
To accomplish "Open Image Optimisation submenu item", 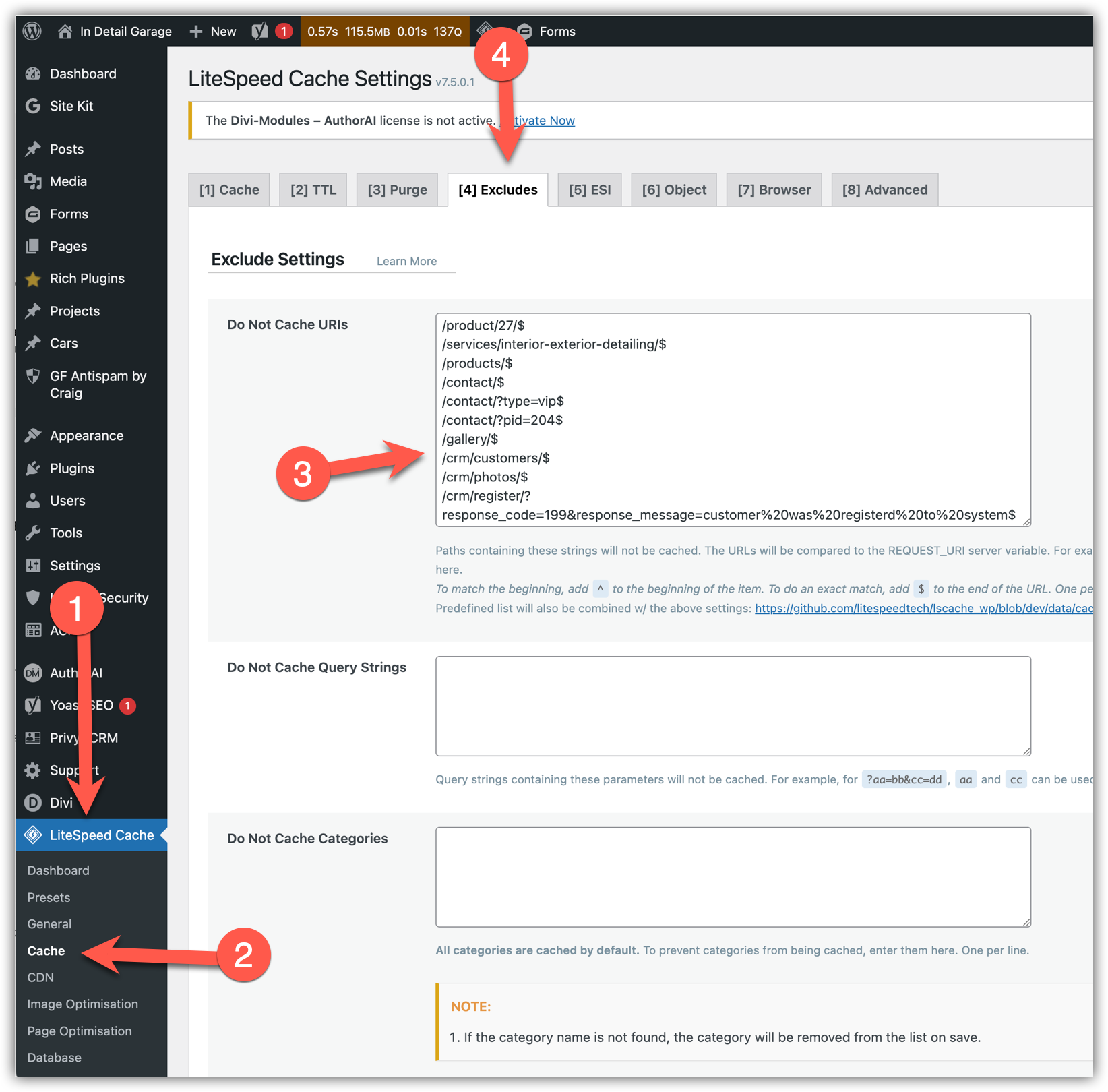I will pyautogui.click(x=82, y=1004).
